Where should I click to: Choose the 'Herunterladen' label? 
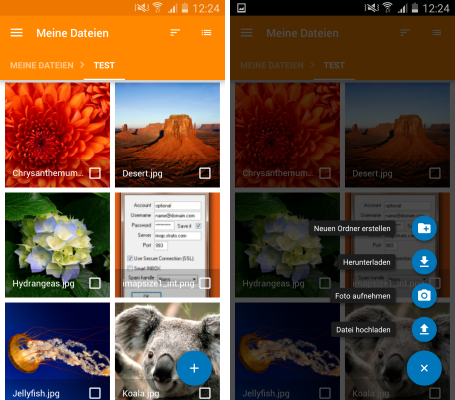tap(367, 262)
